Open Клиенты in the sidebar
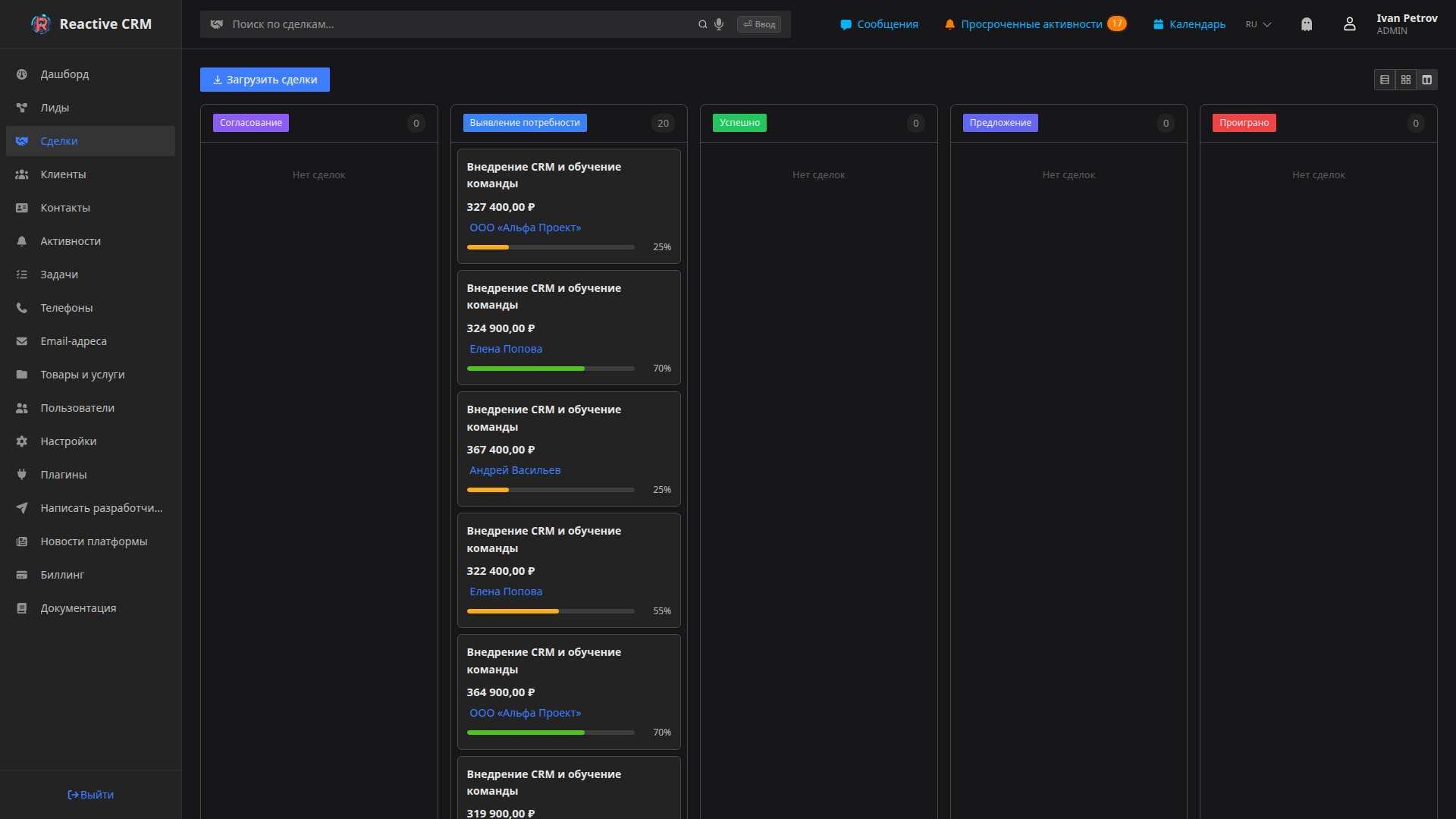Image resolution: width=1456 pixels, height=819 pixels. pos(90,174)
